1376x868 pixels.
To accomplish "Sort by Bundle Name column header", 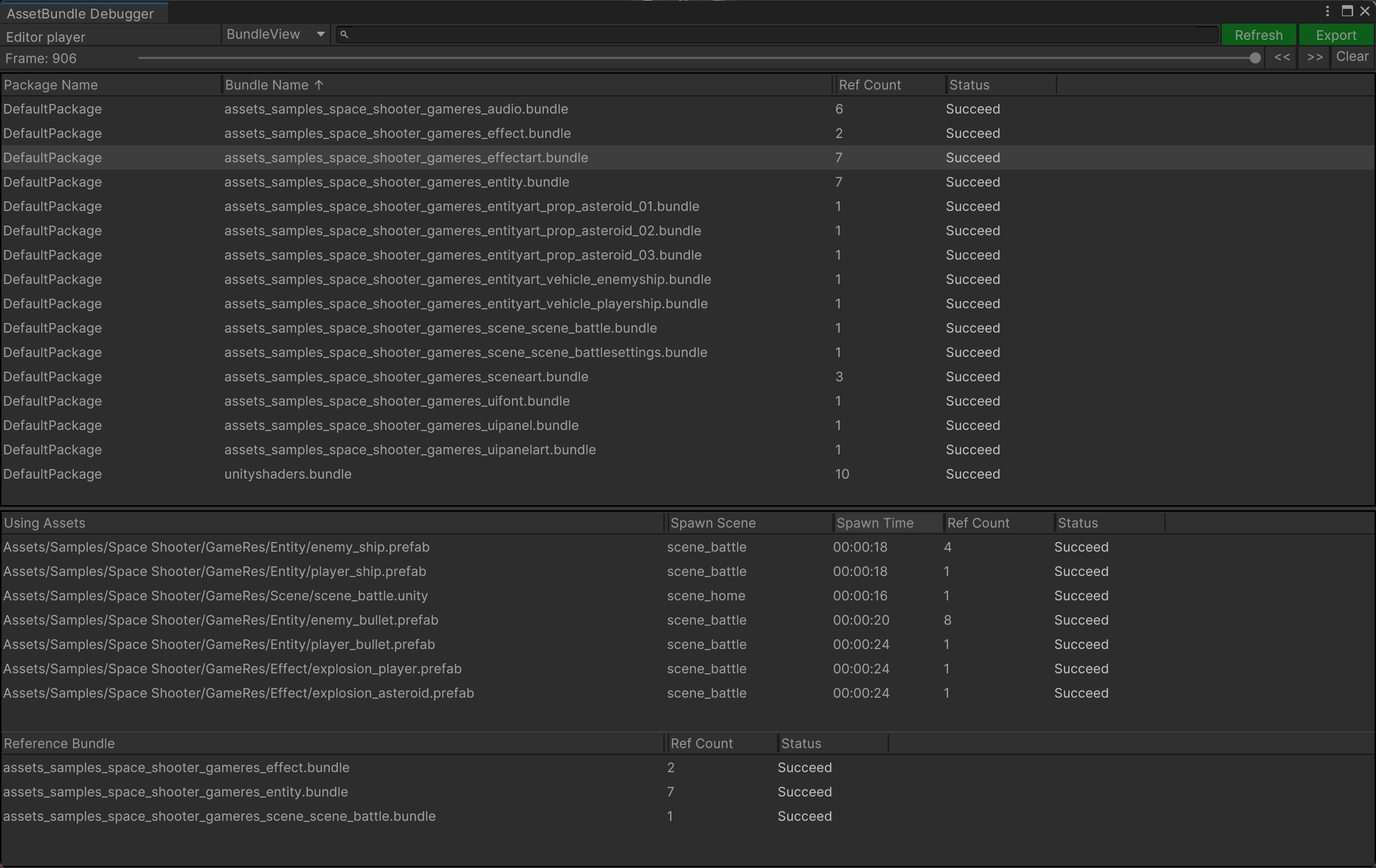I will click(x=527, y=85).
